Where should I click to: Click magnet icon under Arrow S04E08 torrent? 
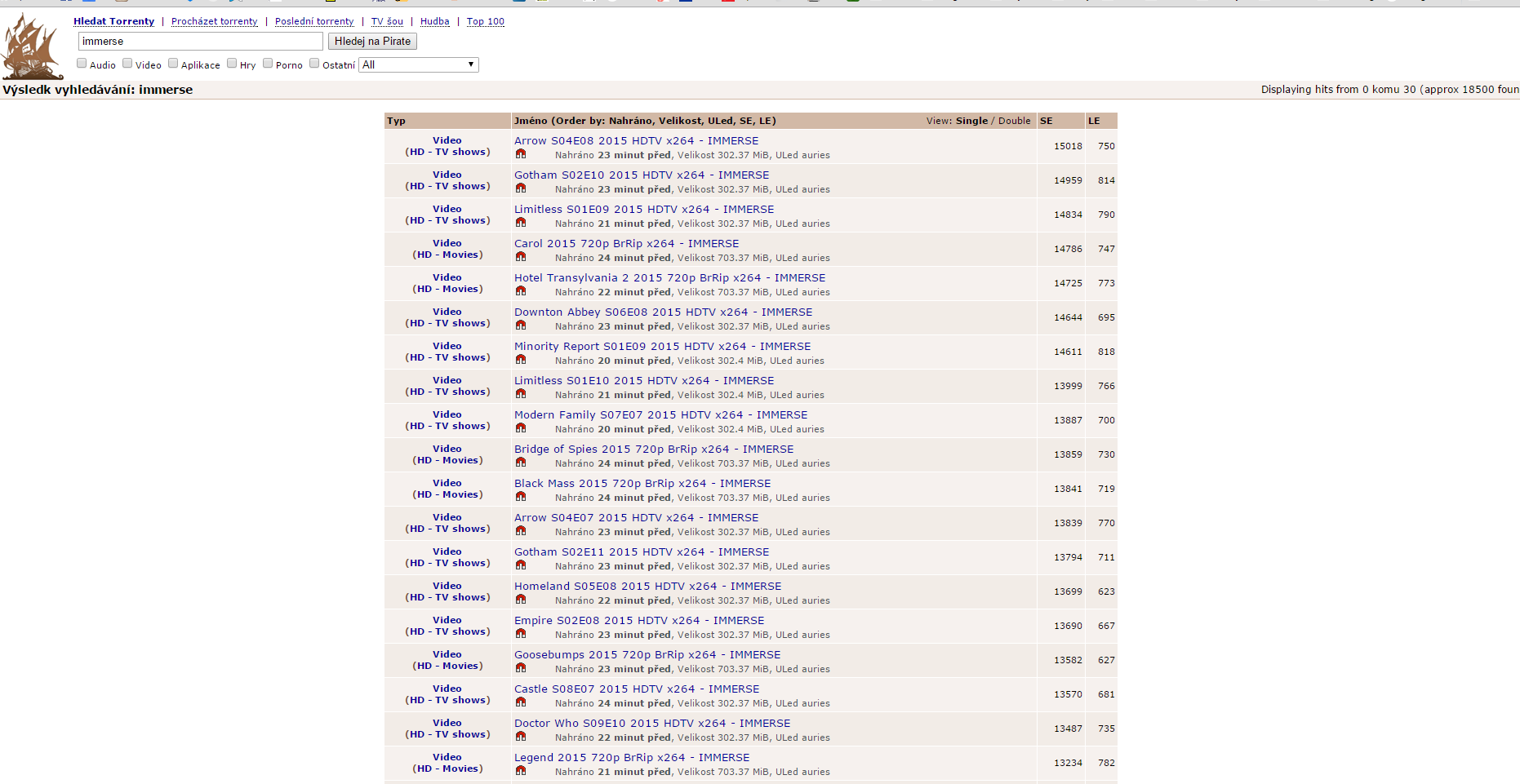coord(521,154)
